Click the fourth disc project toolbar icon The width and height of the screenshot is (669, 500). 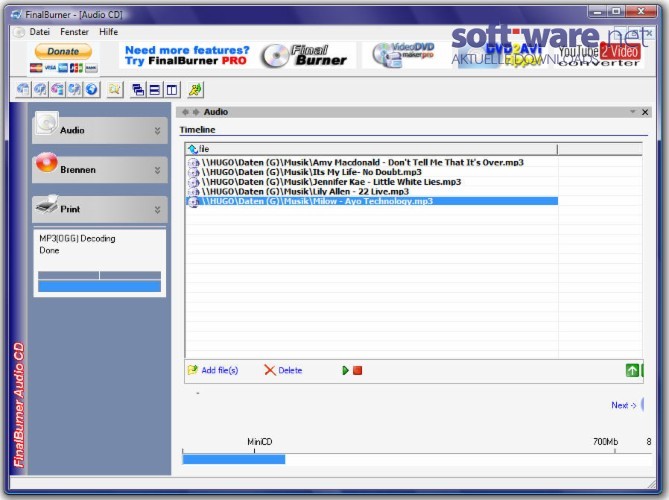click(74, 90)
